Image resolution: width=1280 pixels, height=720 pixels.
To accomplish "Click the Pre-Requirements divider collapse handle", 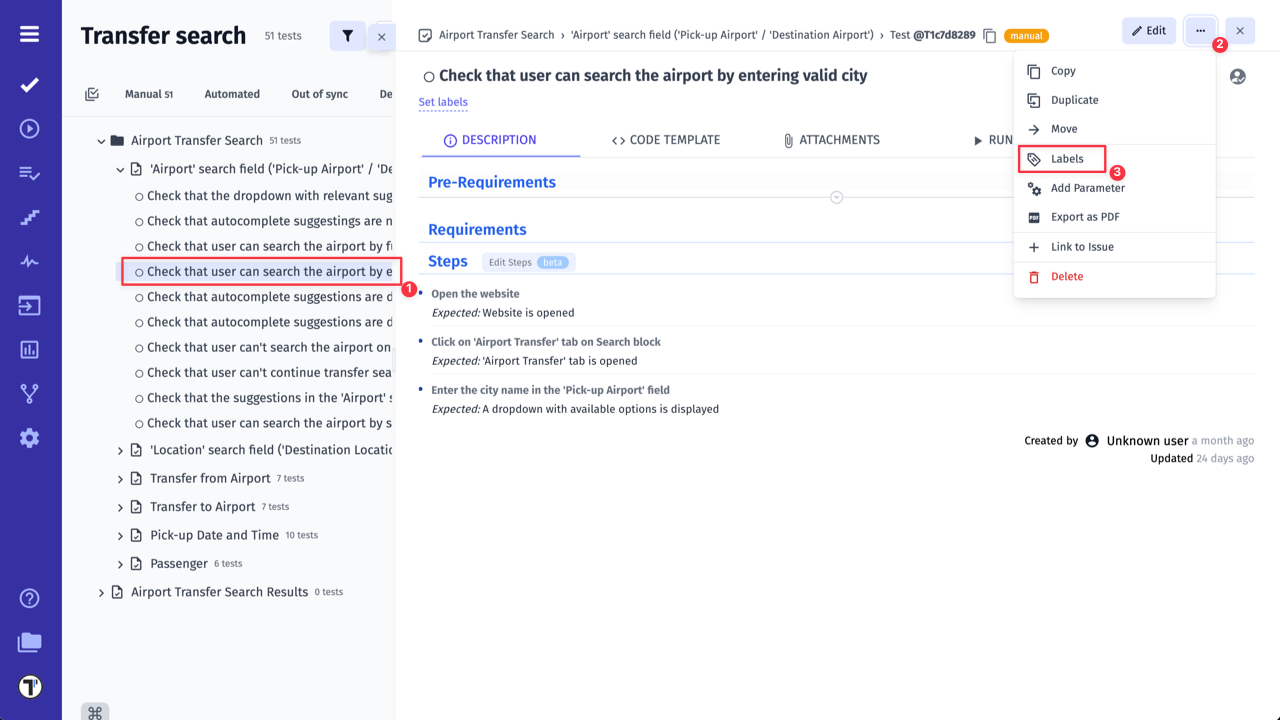I will coord(836,197).
